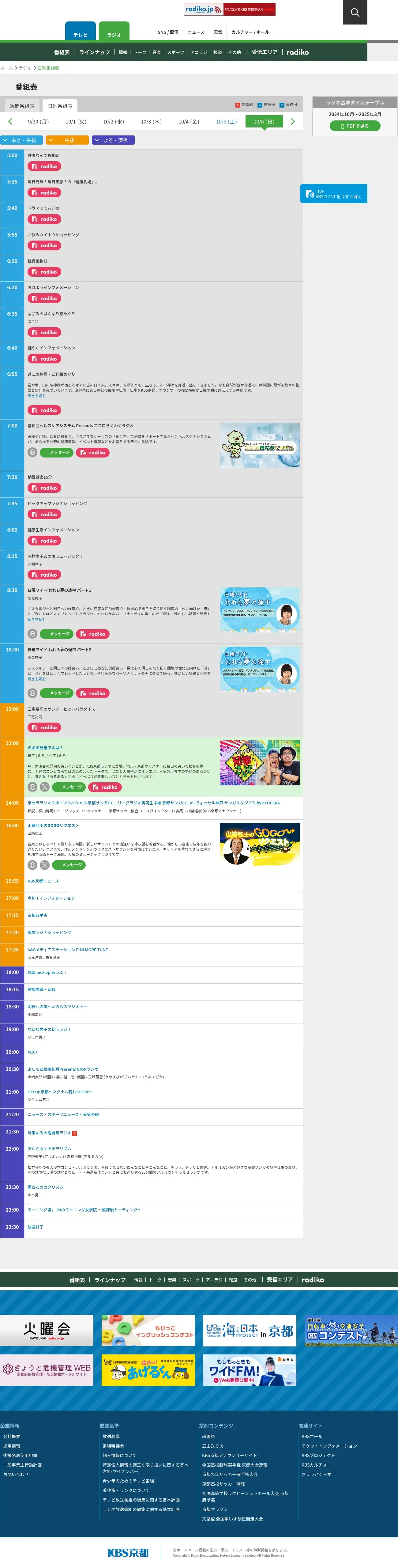Open X icon for 山崎弘士のGOGOリクエスト

coord(44,865)
